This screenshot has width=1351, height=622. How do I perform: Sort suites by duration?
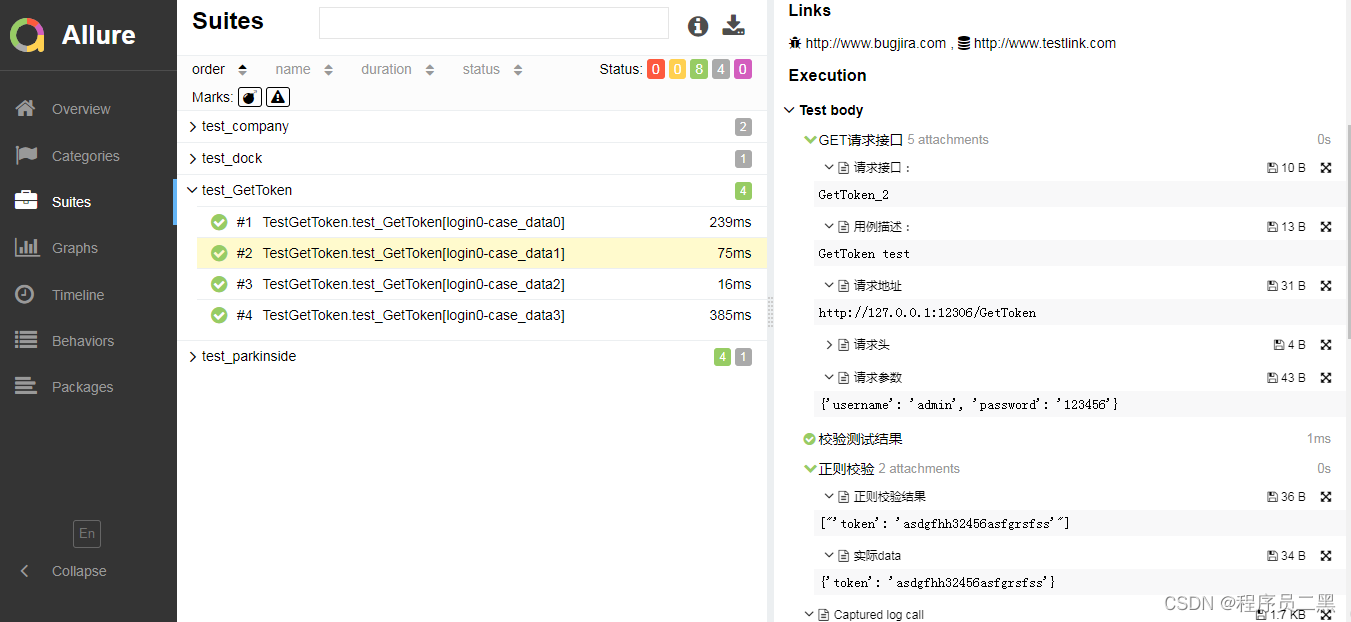click(x=398, y=69)
